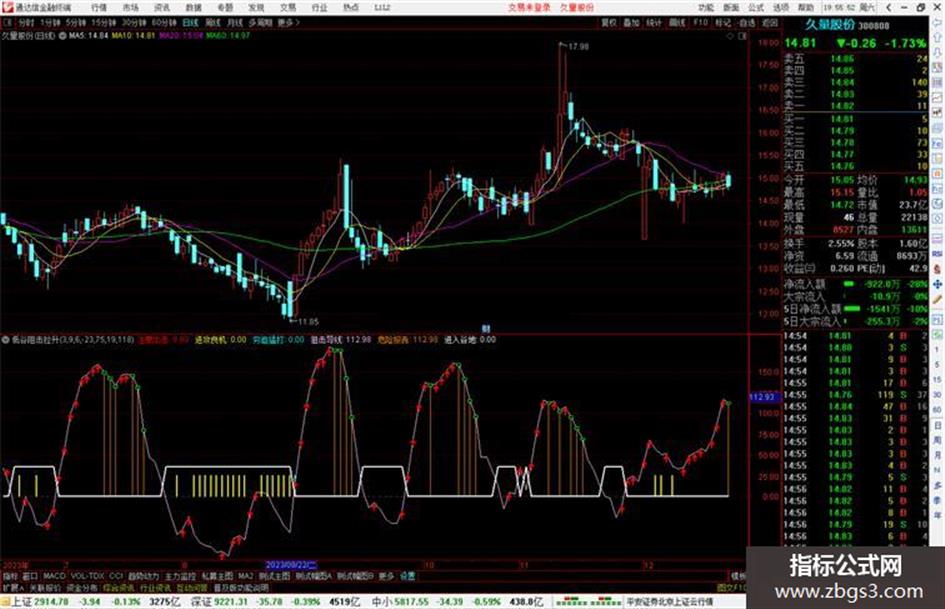
Task: Click the 久量股份 stock name header
Action: 830,25
